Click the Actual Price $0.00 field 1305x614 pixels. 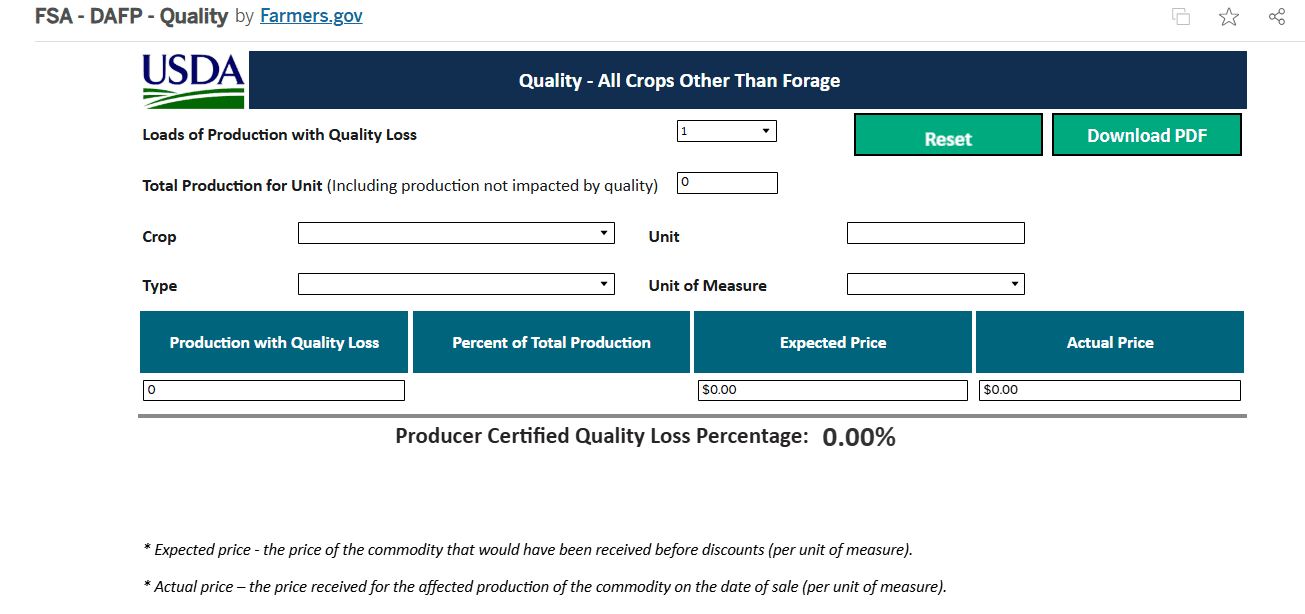[x=1109, y=390]
